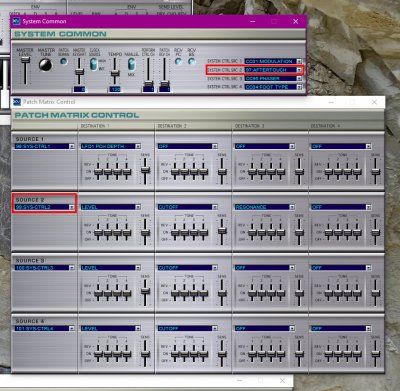Click the Master Level fader
The height and width of the screenshot is (391, 400).
point(25,60)
